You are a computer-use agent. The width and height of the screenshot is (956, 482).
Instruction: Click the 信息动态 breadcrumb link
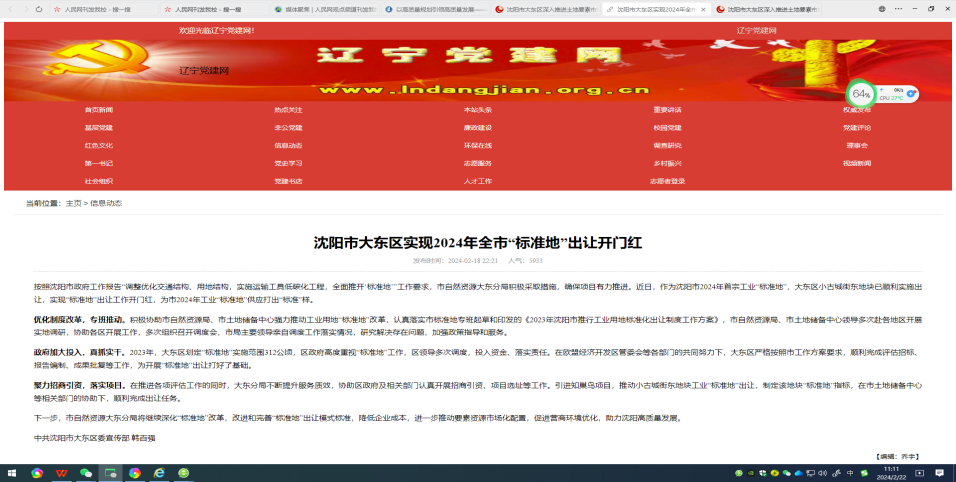point(106,203)
